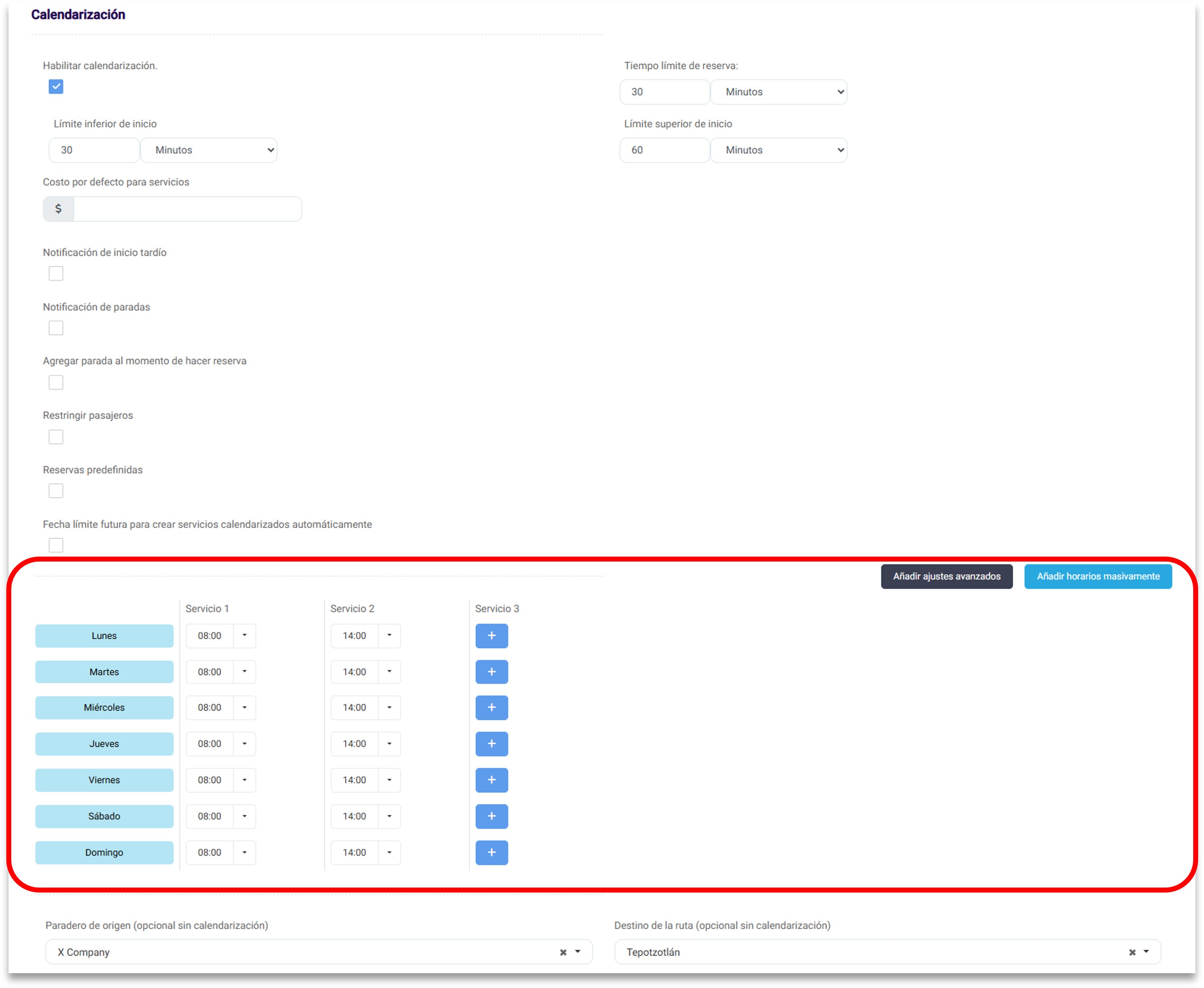Add a Servicio 3 slot for Domingo
1204x988 pixels.
[x=492, y=852]
